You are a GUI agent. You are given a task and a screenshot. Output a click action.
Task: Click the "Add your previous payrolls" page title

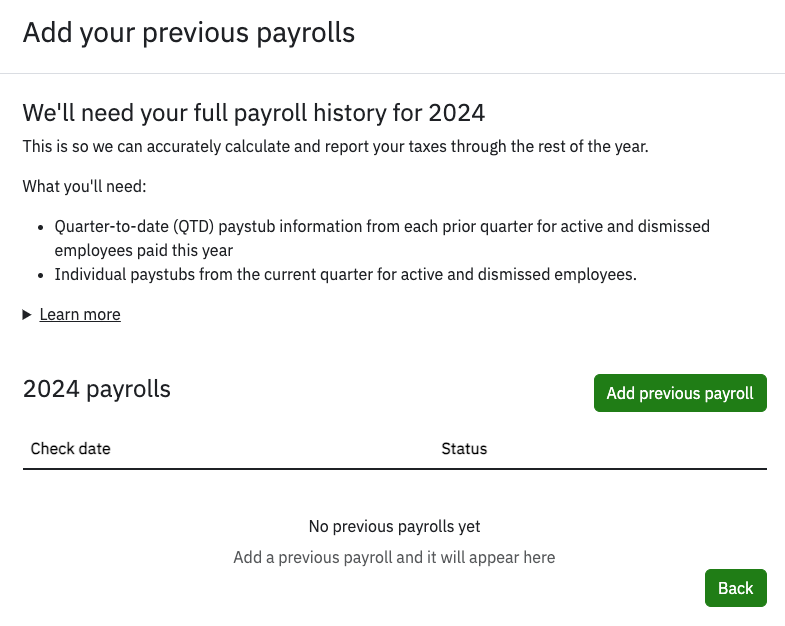[x=189, y=33]
